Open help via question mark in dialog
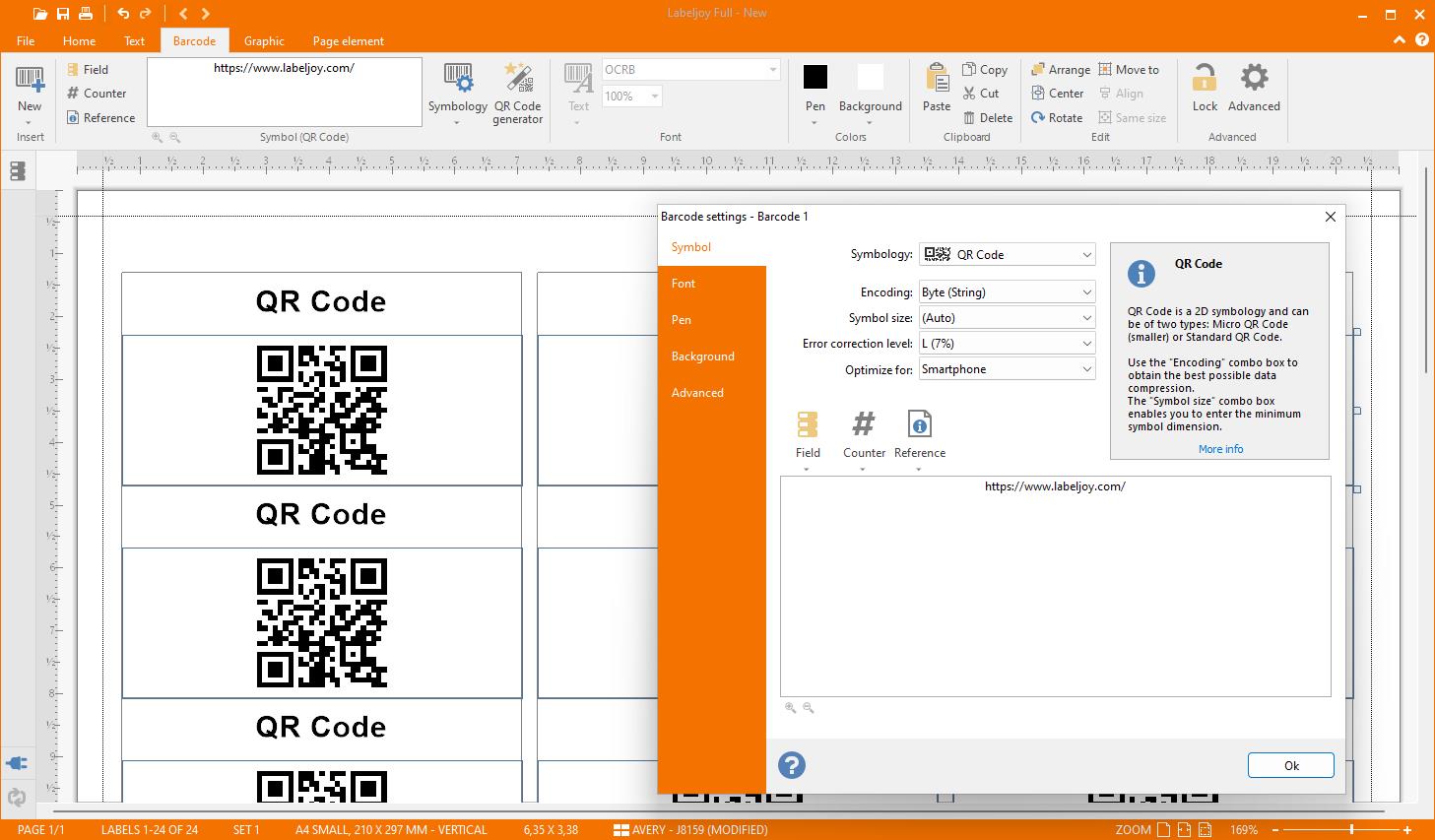1435x840 pixels. click(x=791, y=765)
